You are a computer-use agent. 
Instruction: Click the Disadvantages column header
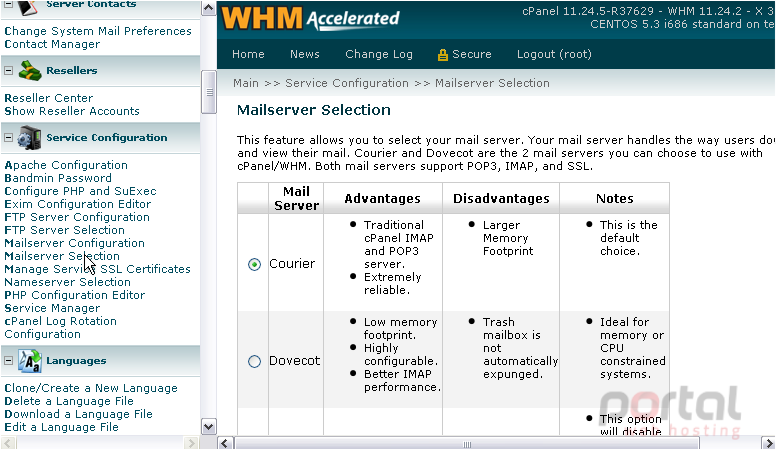pyautogui.click(x=501, y=199)
